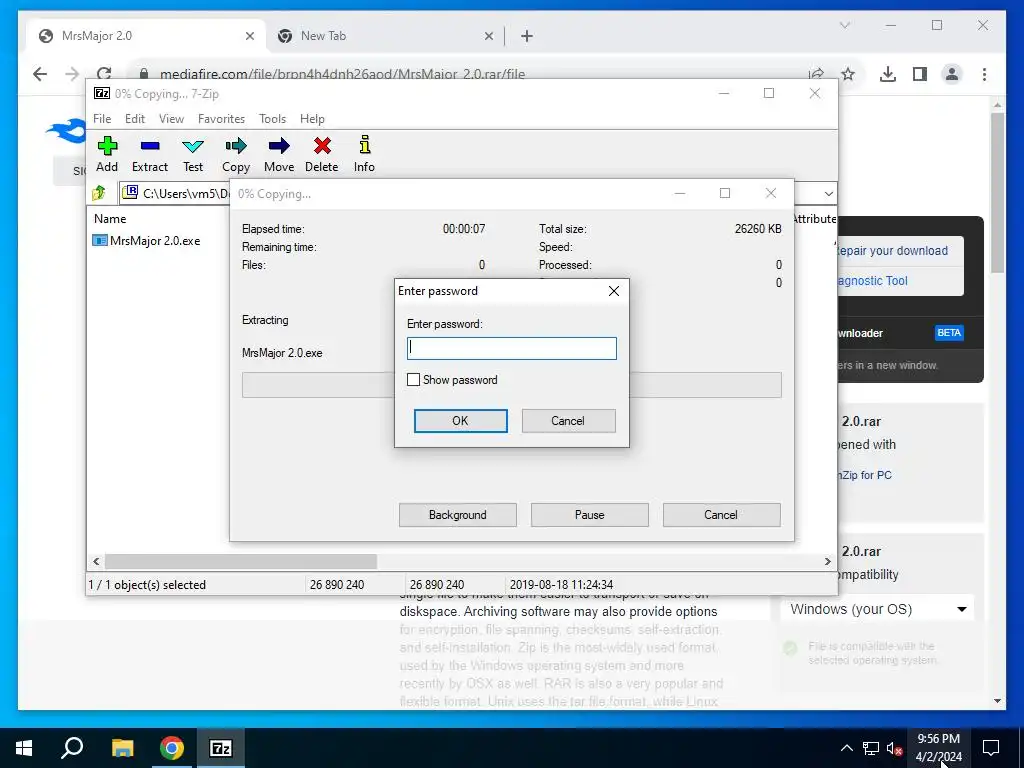Click Cancel in the Copying dialog
The height and width of the screenshot is (768, 1024).
click(x=721, y=515)
